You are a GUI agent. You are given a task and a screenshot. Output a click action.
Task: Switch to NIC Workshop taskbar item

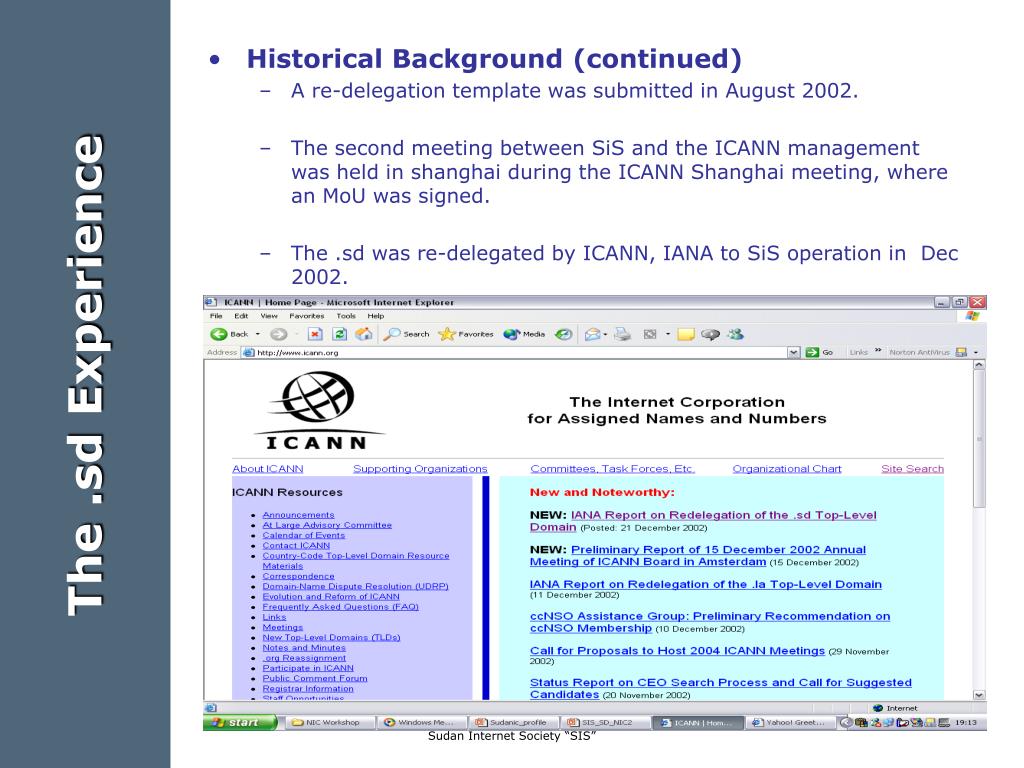coord(330,722)
